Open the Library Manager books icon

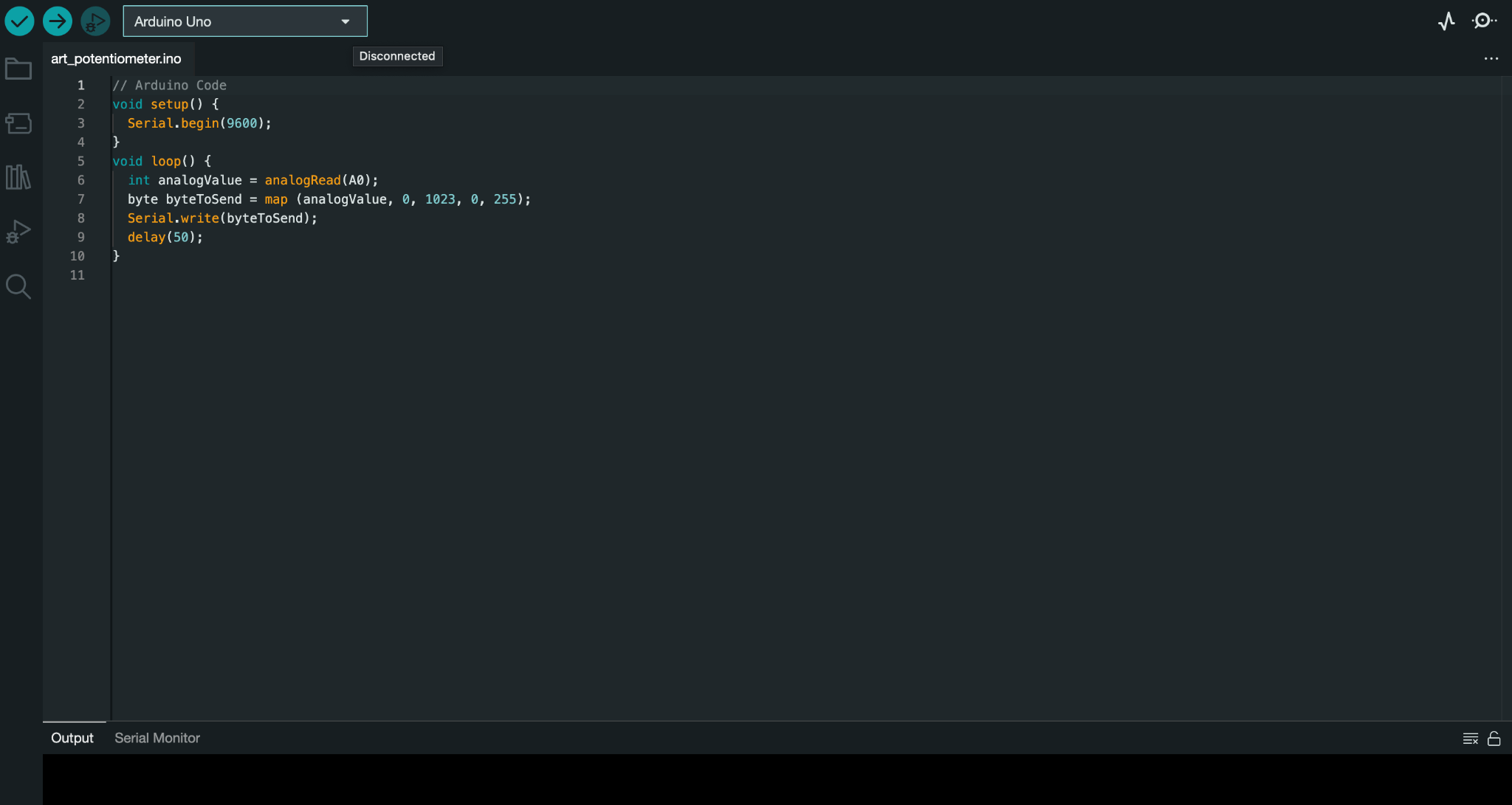(18, 177)
